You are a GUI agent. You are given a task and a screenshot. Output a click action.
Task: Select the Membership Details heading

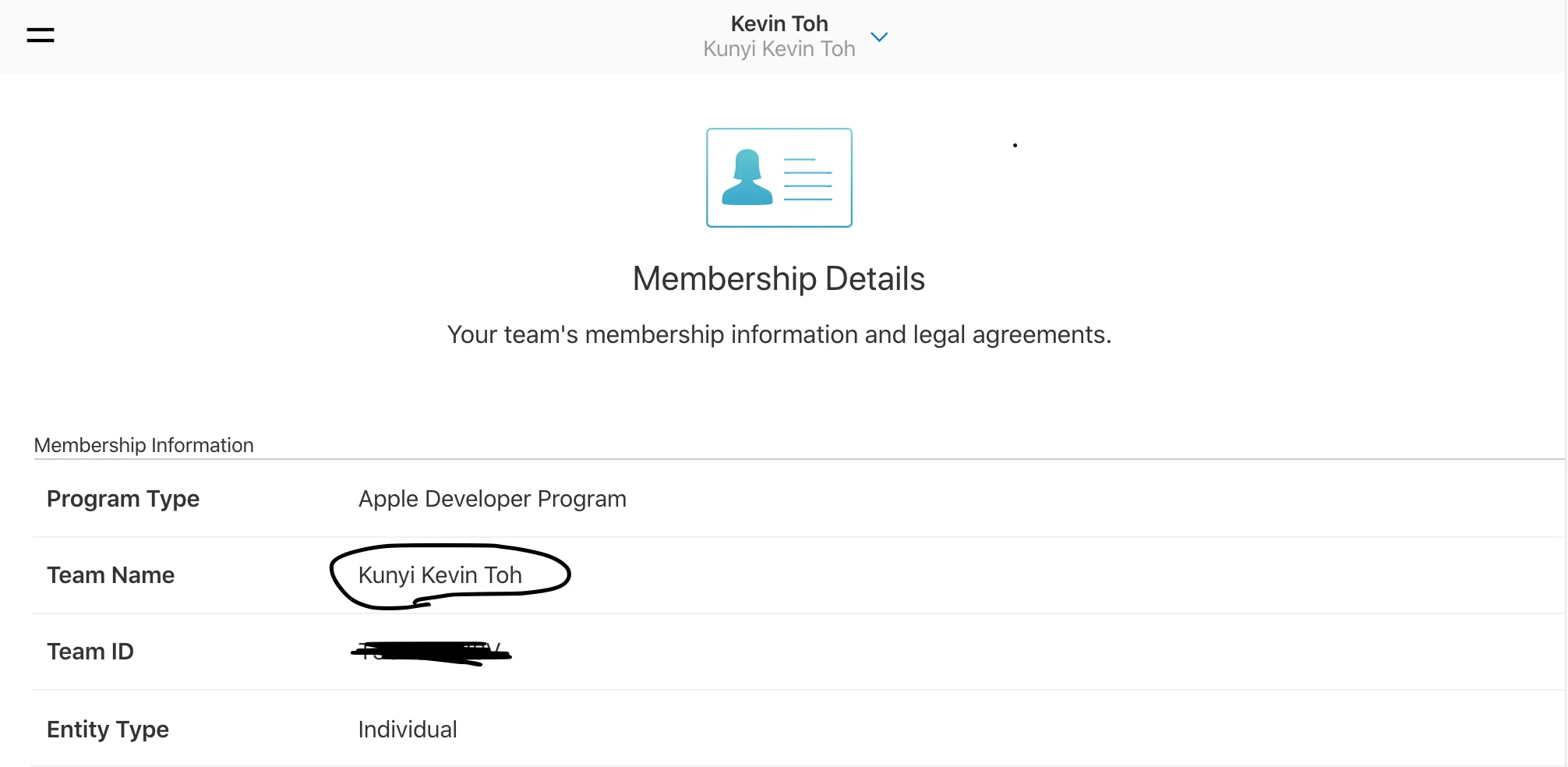[x=779, y=279]
